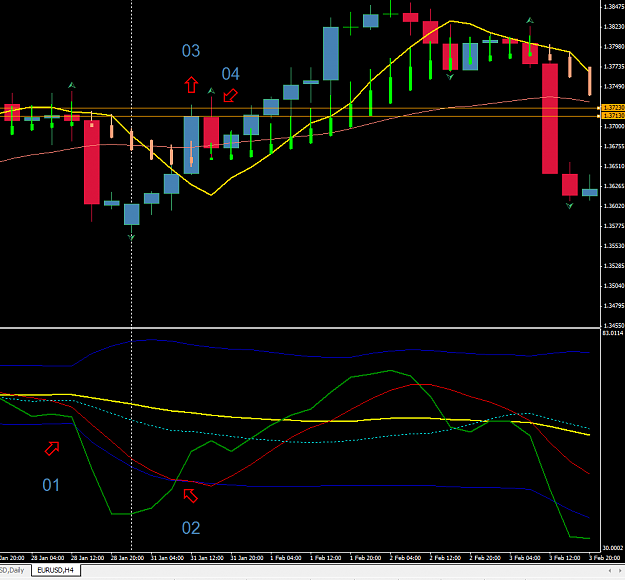The width and height of the screenshot is (625, 580).
Task: Click the 1.35040 price axis label
Action: [614, 286]
